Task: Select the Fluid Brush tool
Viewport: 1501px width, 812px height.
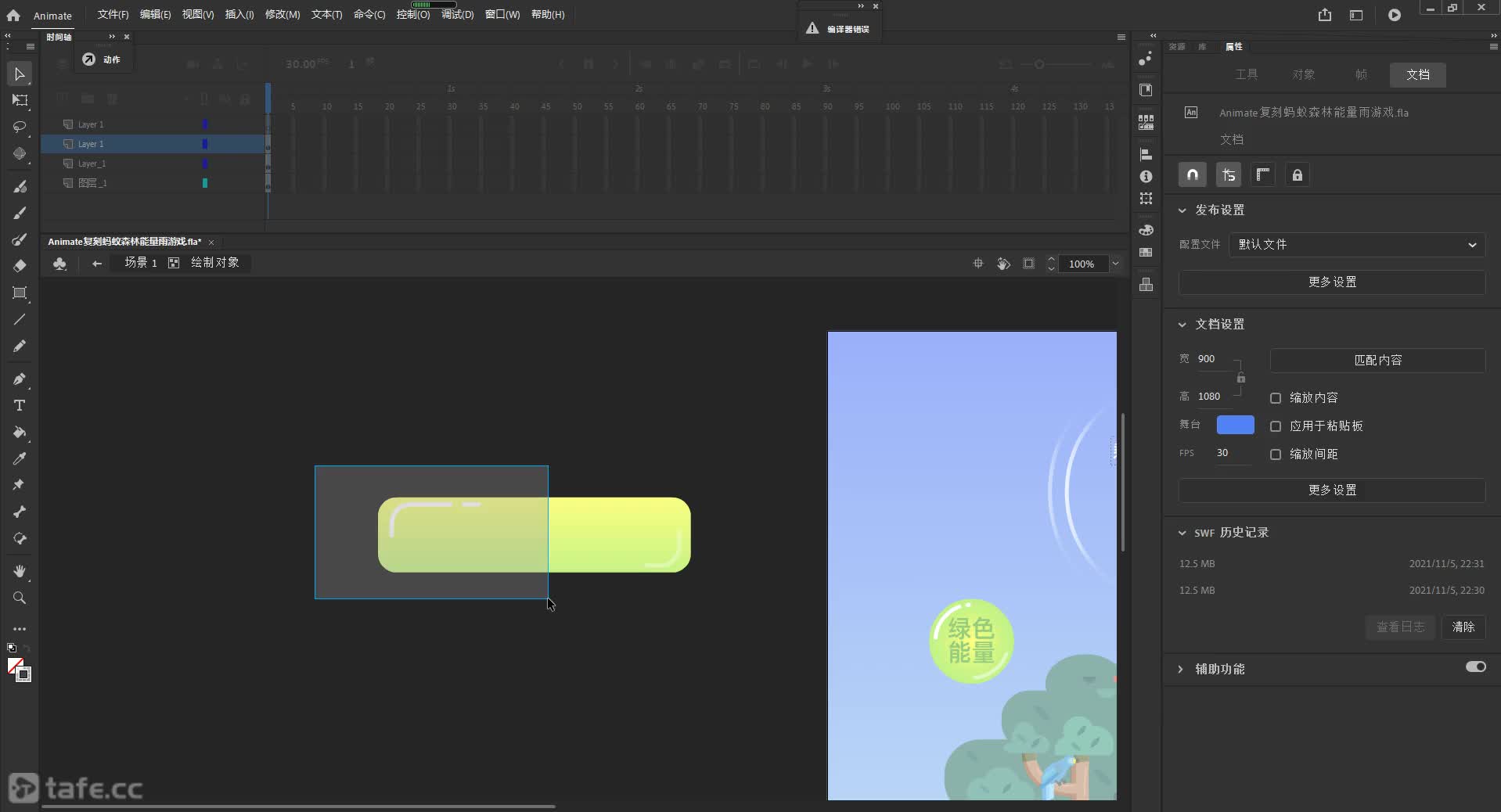Action: 20,186
